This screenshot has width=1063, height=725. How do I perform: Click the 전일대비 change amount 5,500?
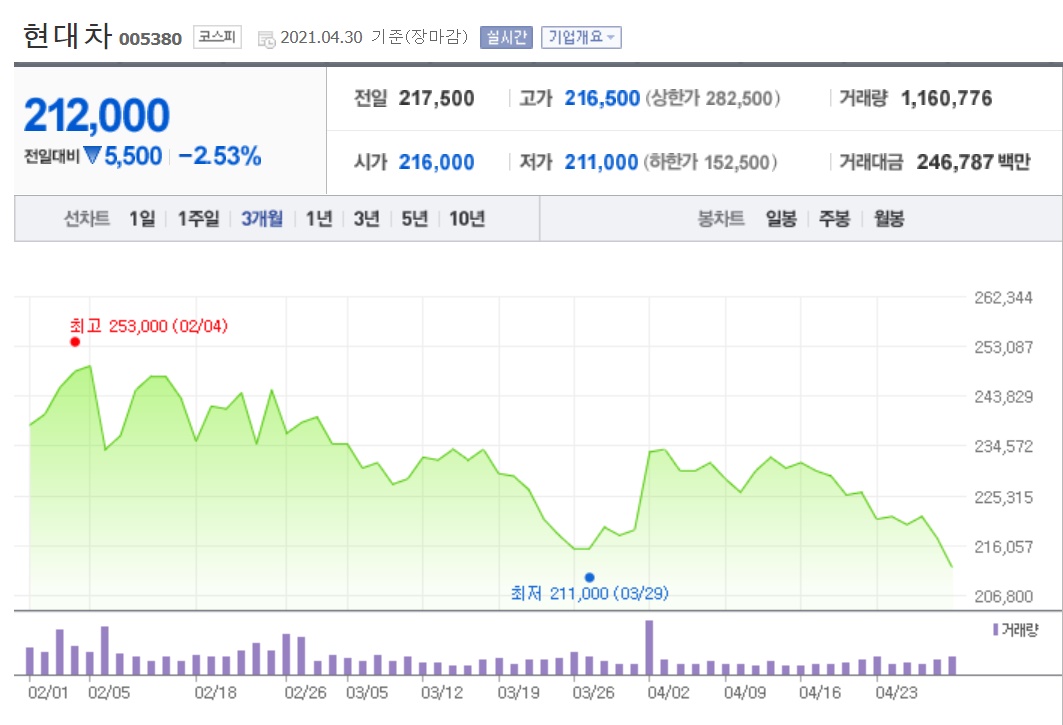tap(133, 156)
